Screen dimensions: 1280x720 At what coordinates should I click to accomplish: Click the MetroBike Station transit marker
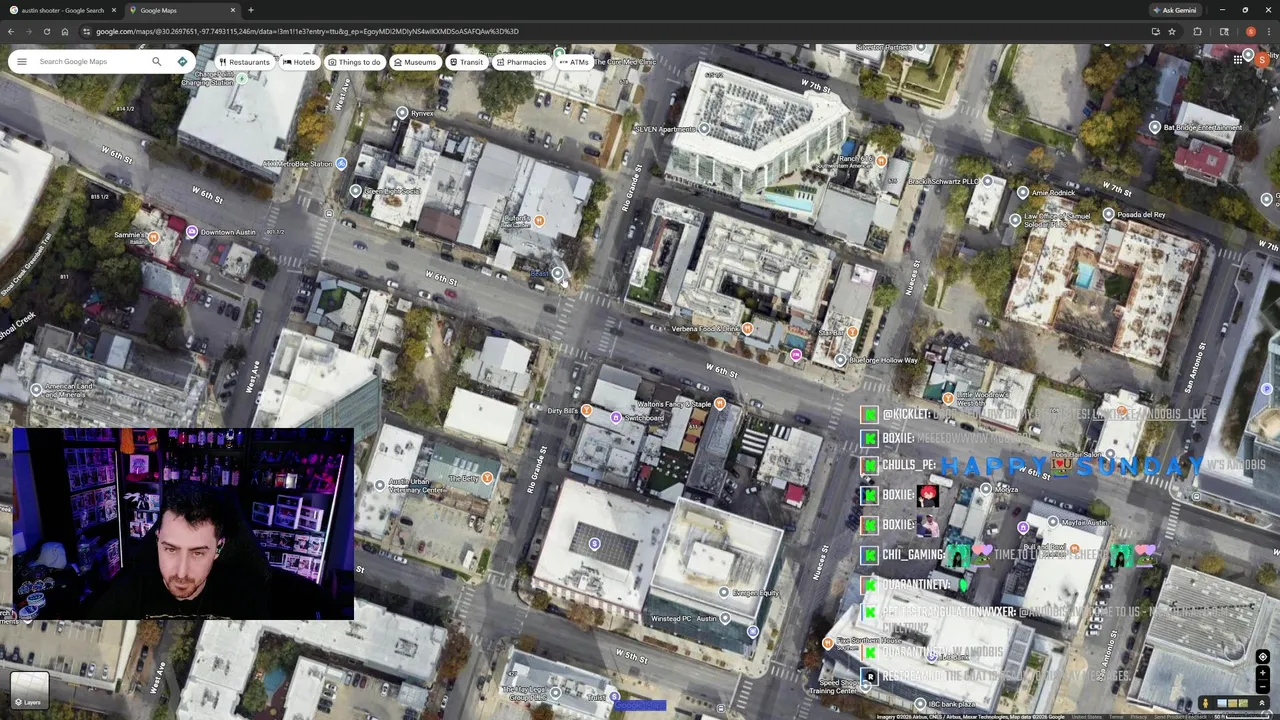[341, 163]
